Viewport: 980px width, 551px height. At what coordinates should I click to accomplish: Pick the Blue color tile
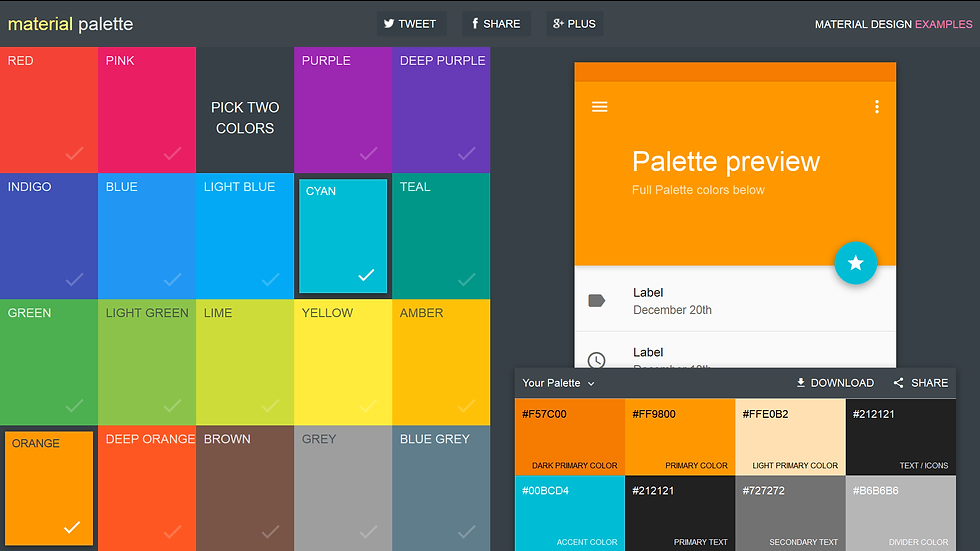tap(147, 236)
